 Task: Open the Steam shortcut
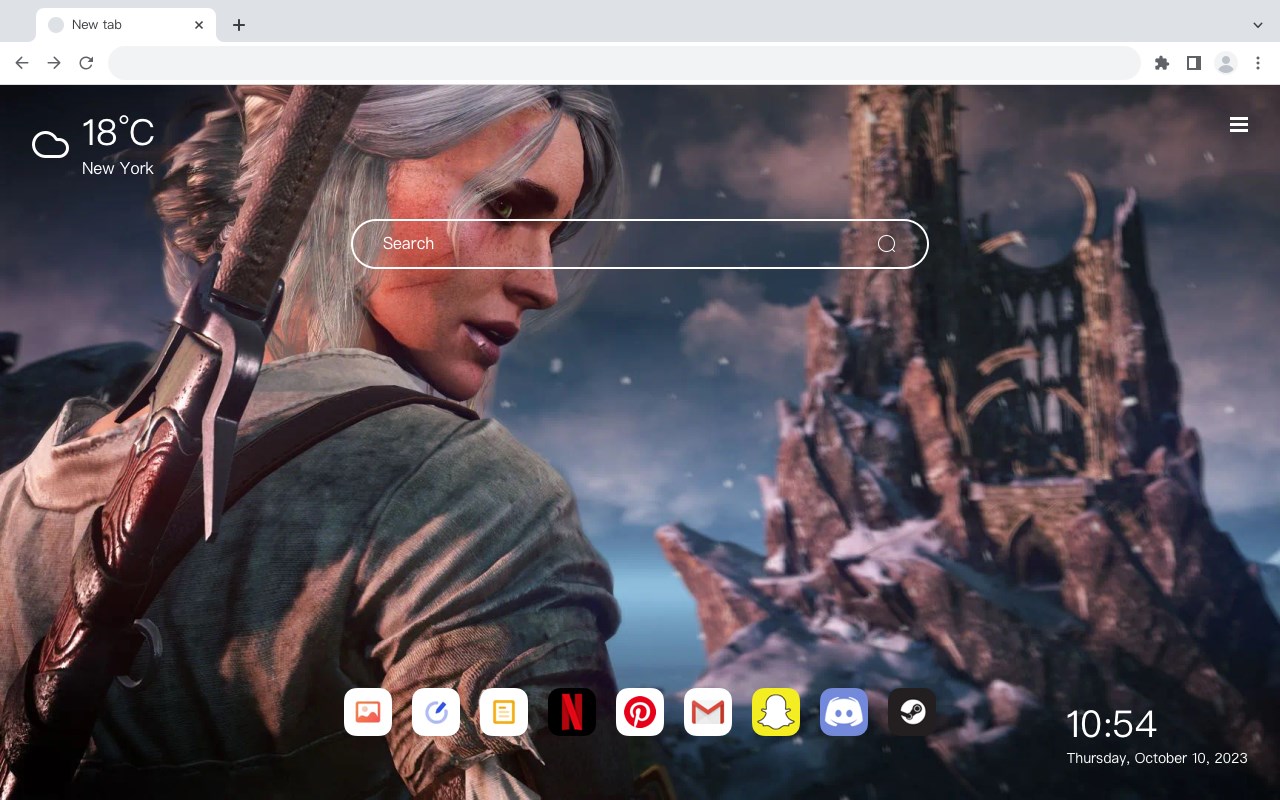(x=912, y=712)
